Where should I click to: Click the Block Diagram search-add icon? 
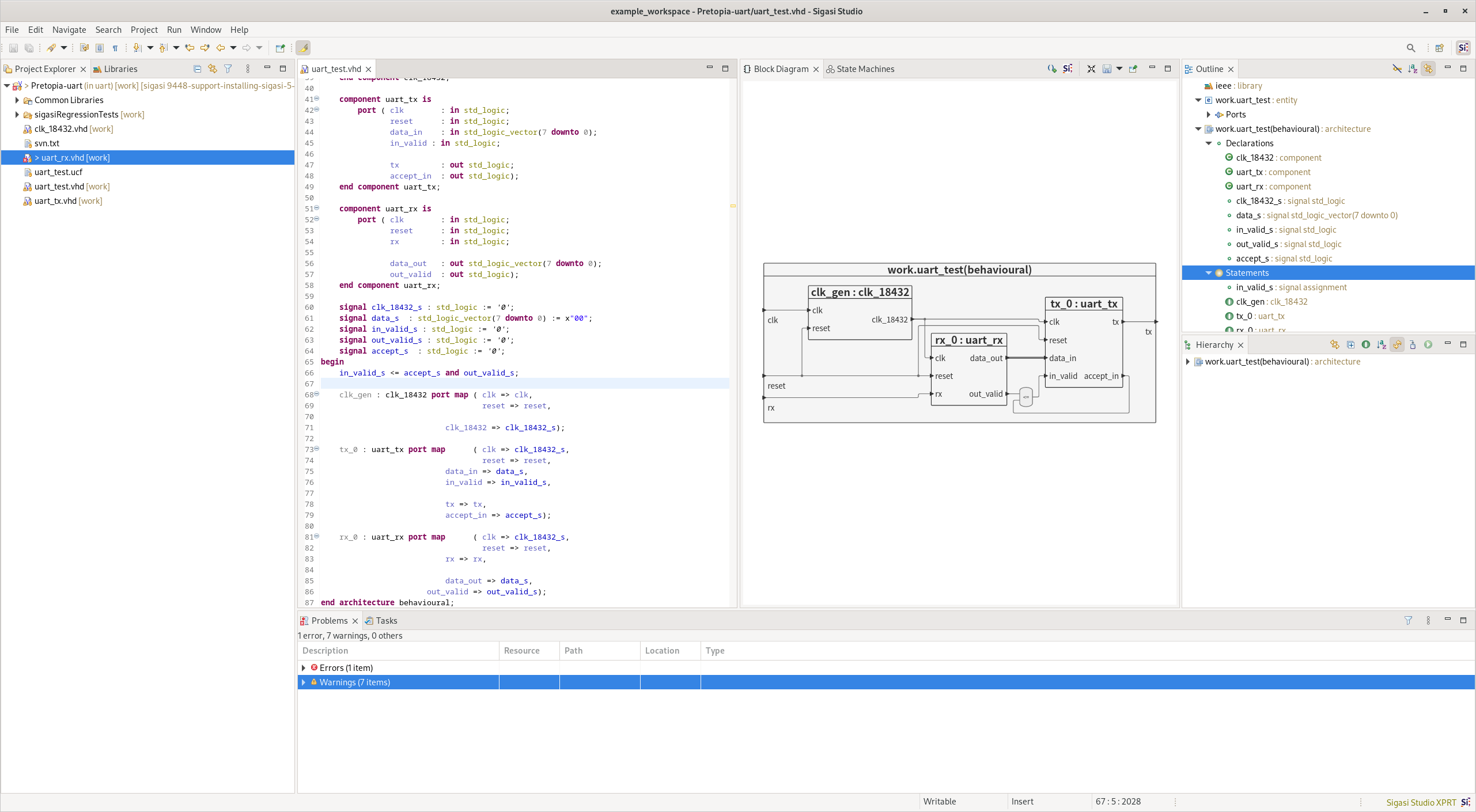pos(1052,69)
